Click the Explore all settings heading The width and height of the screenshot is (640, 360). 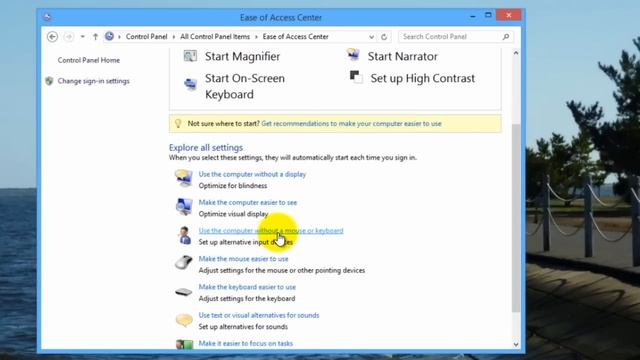206,147
